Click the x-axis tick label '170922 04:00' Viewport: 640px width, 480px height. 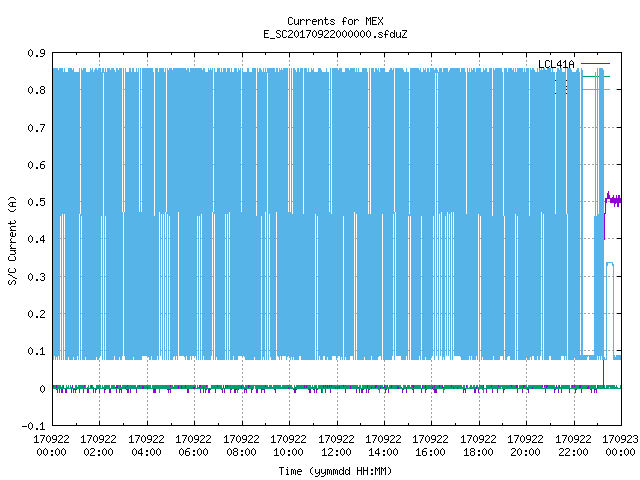[146, 445]
